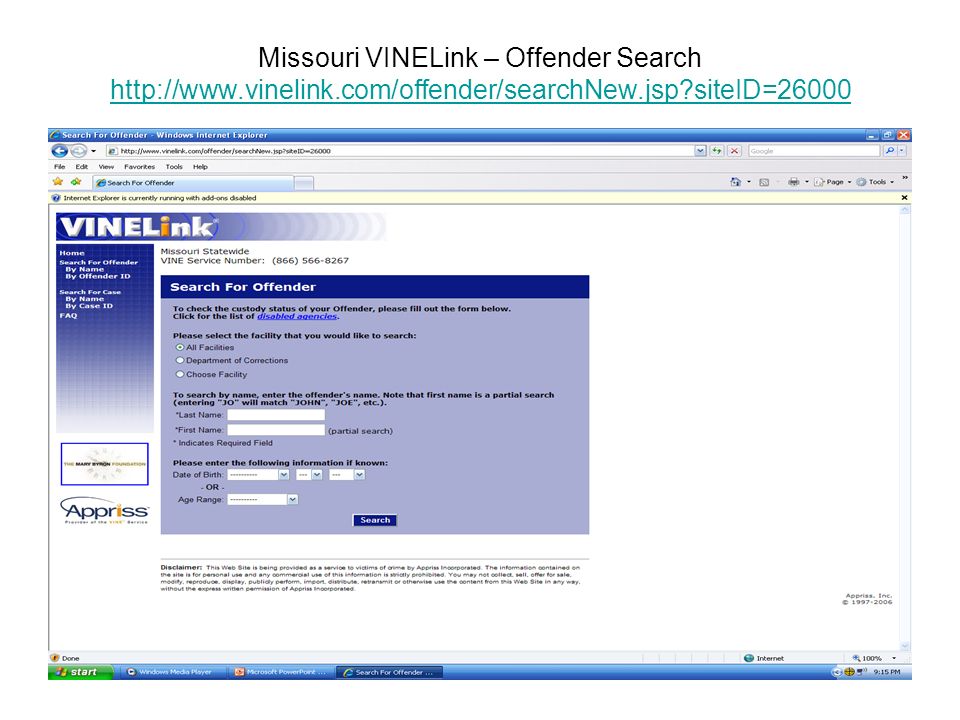960x720 pixels.
Task: Click By Case ID sidebar link
Action: coord(89,306)
